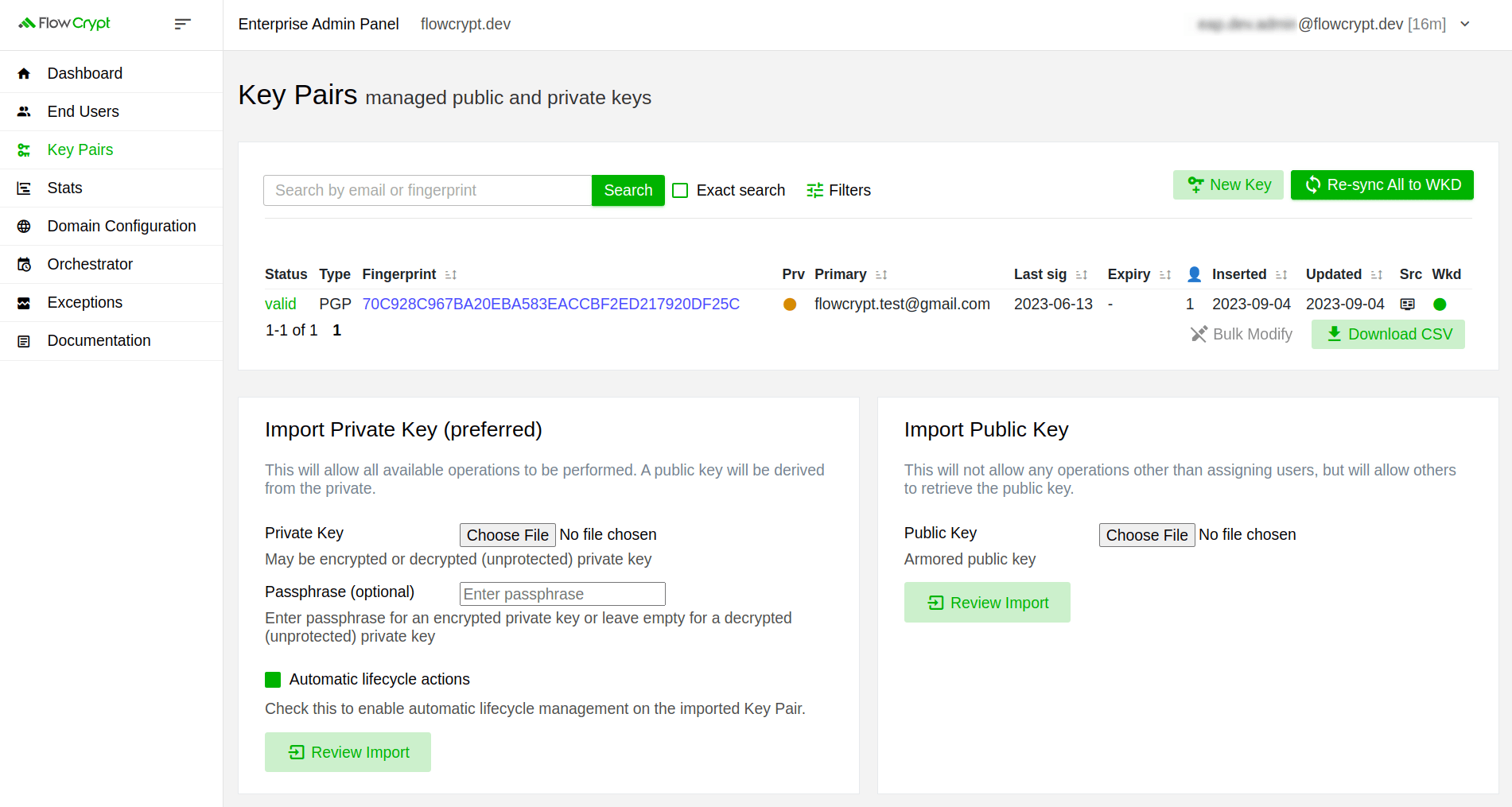Viewport: 1512px width, 807px height.
Task: Click the End Users people icon
Action: pos(24,111)
